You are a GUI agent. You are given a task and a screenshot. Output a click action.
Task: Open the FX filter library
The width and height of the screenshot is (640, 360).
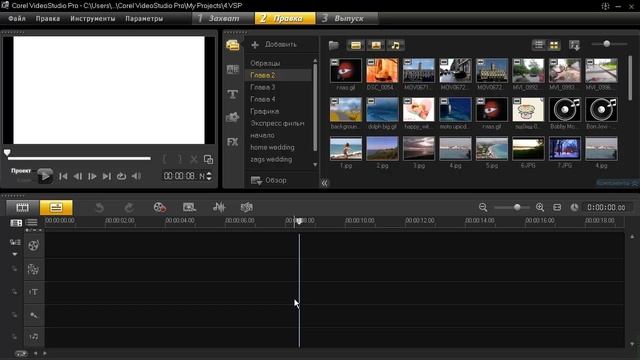click(x=233, y=142)
